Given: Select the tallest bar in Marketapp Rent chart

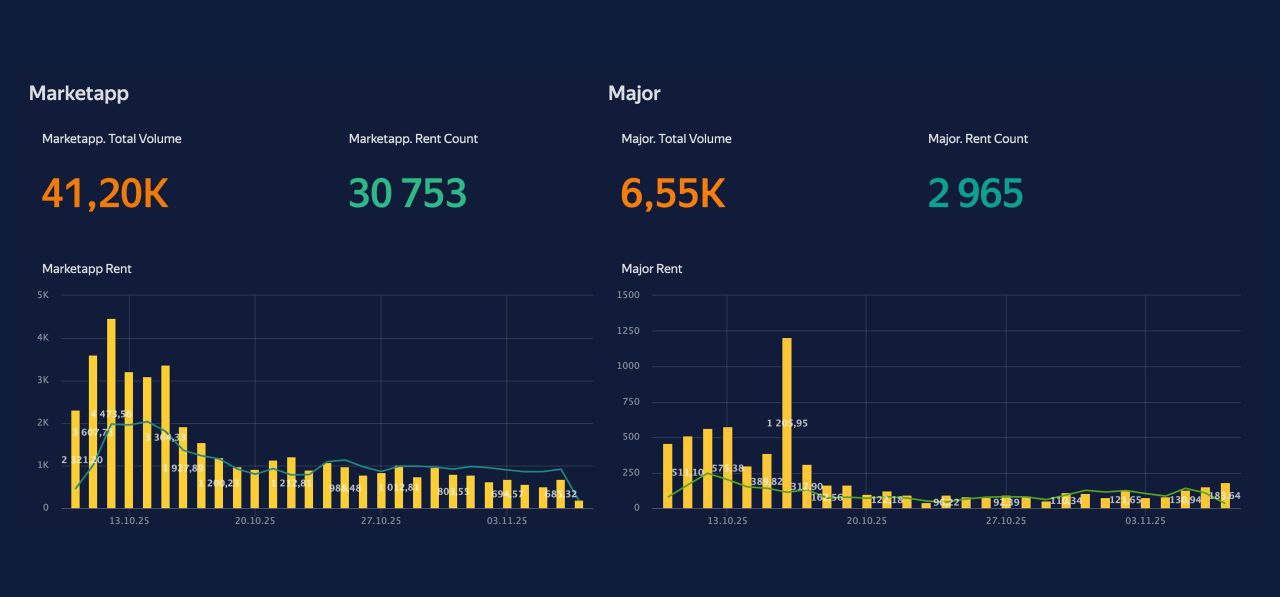Looking at the screenshot, I should [x=111, y=413].
